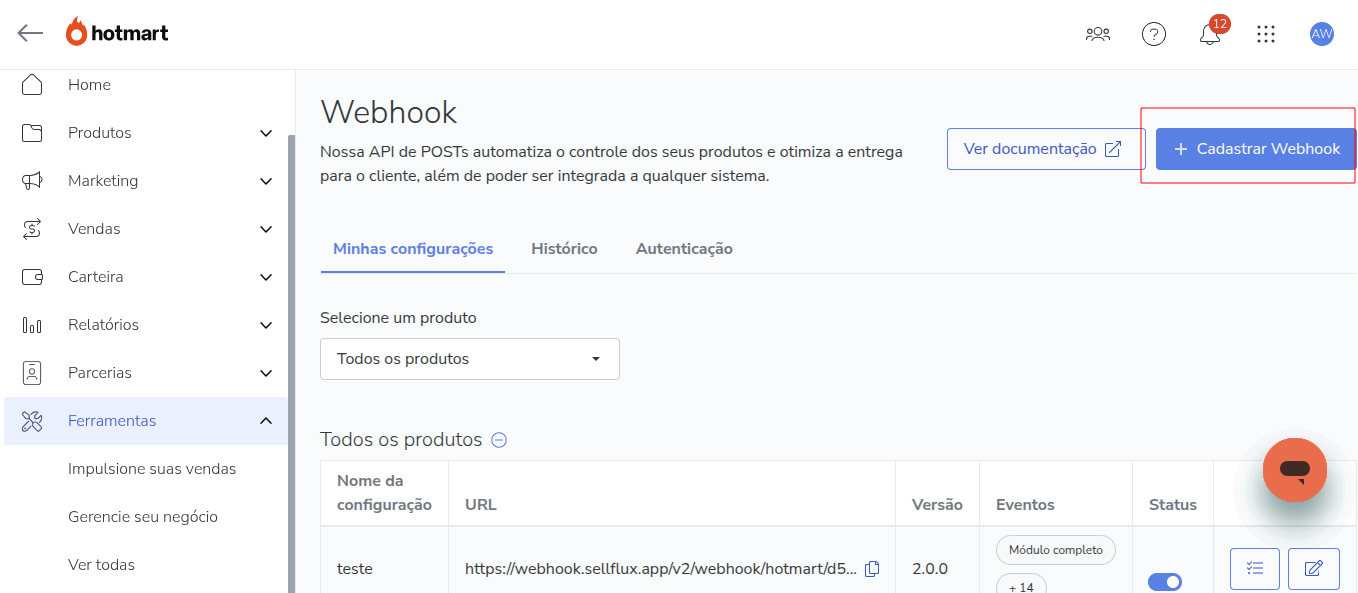Open notifications bell with 12 badge
1358x593 pixels.
click(x=1210, y=35)
